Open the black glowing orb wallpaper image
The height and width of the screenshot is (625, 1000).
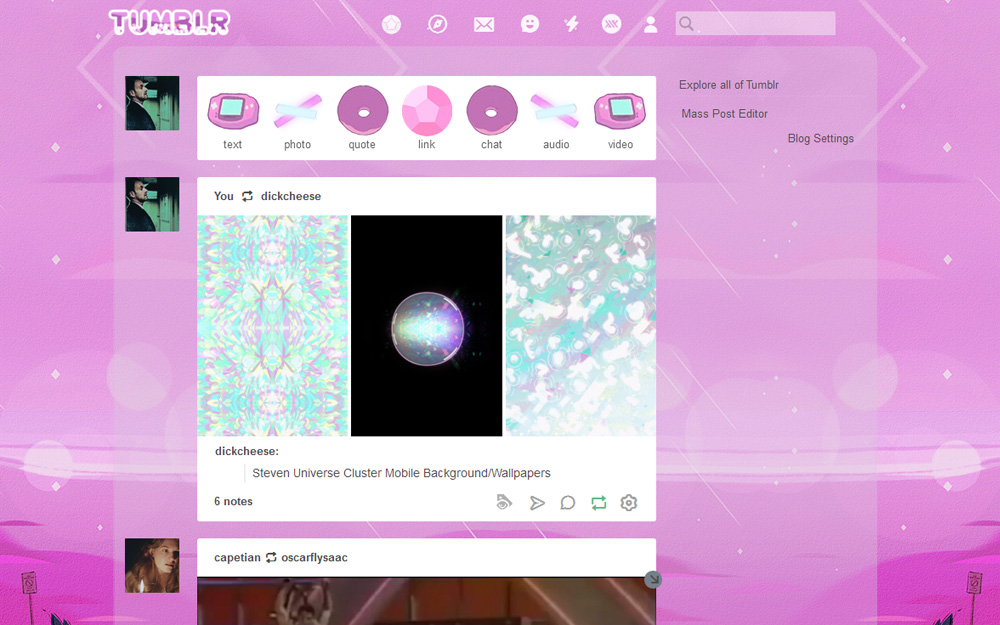coord(427,325)
